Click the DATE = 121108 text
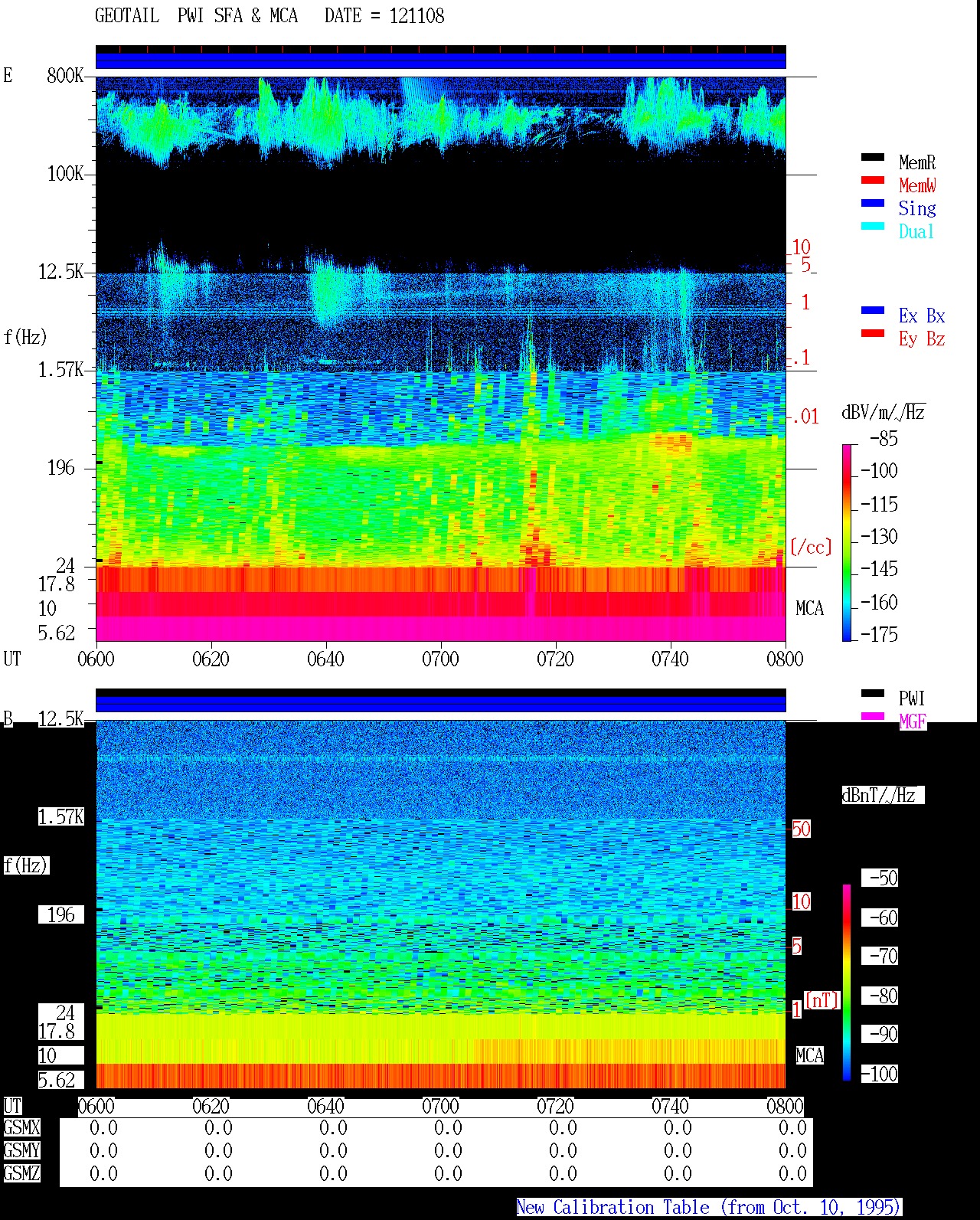980x1220 pixels. (384, 16)
